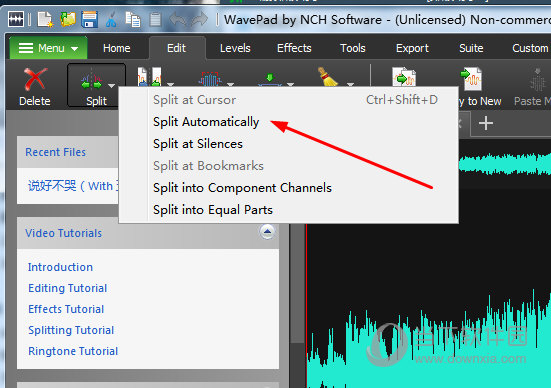Viewport: 551px width, 388px height.
Task: Choose Split into Equal Parts
Action: pos(289,210)
